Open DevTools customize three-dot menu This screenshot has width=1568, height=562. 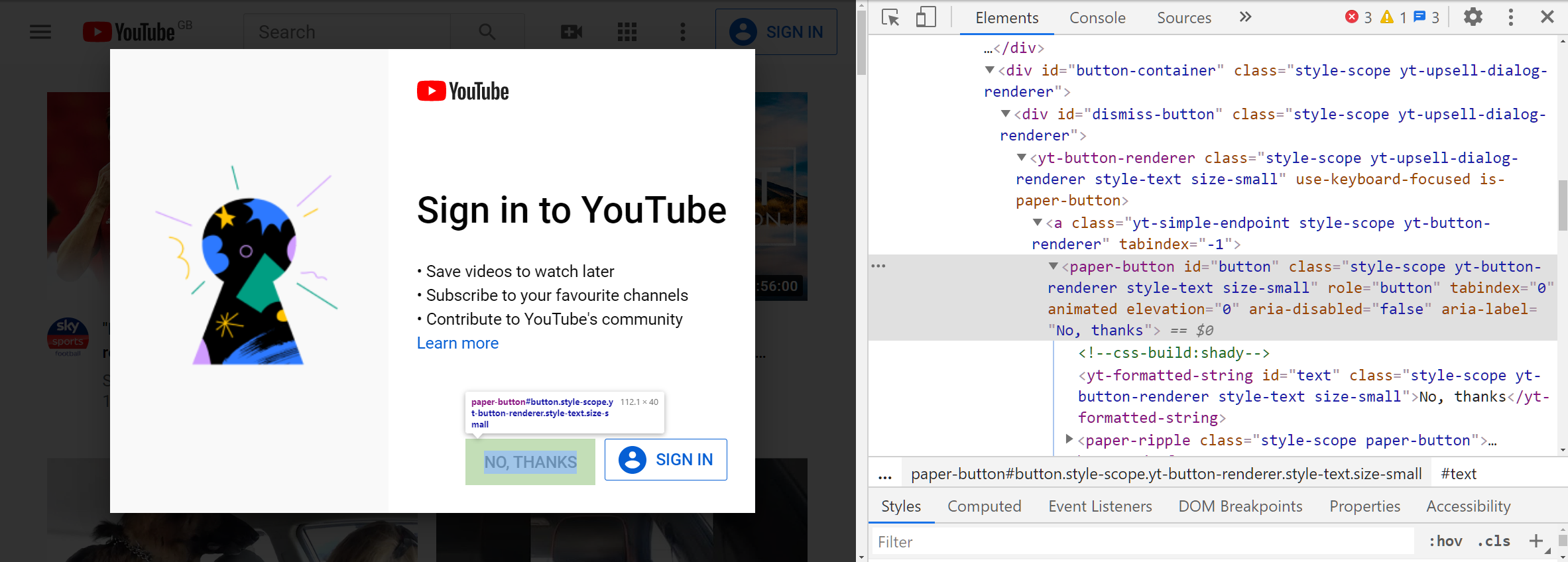(x=1511, y=17)
